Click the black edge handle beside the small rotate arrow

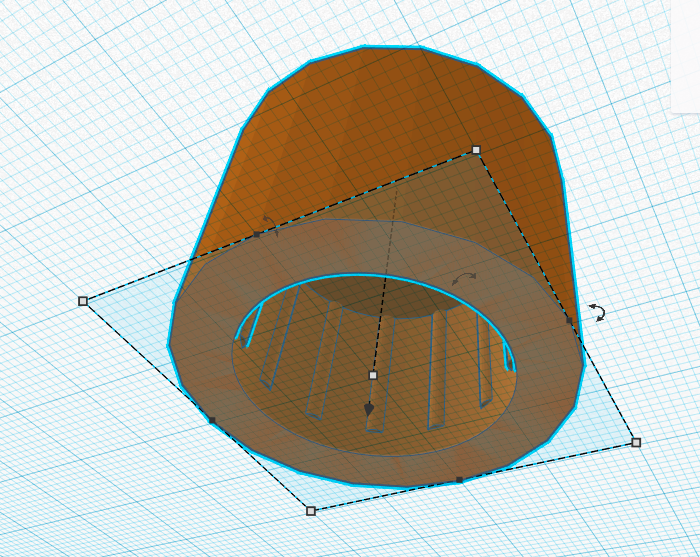click(x=256, y=234)
